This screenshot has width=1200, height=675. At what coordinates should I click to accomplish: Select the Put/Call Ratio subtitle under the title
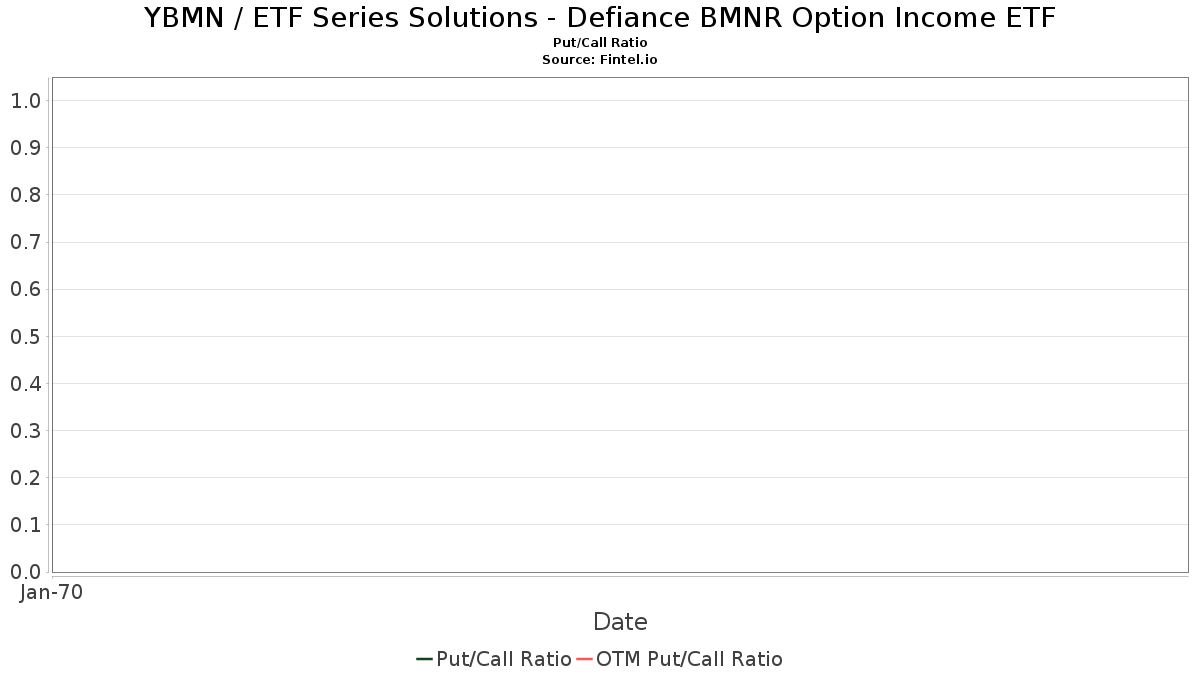point(600,43)
